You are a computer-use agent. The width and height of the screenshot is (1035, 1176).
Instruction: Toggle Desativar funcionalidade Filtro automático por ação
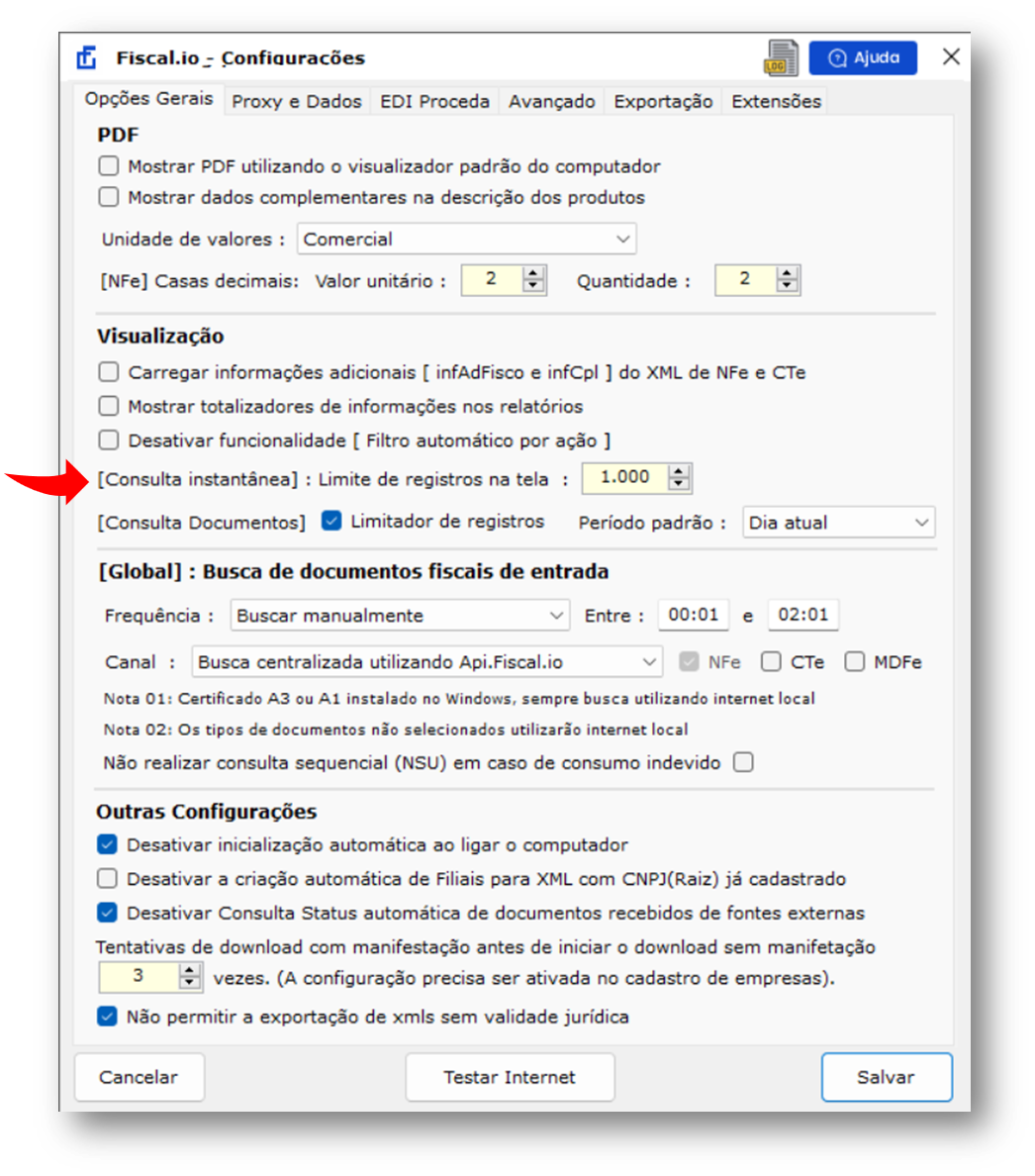click(109, 440)
